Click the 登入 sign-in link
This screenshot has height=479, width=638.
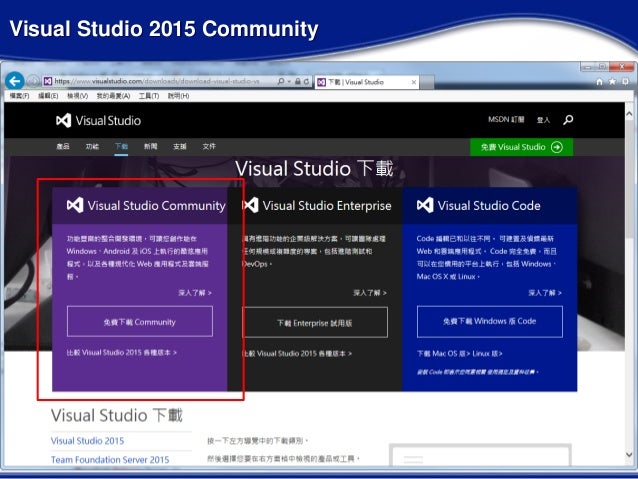tap(543, 120)
